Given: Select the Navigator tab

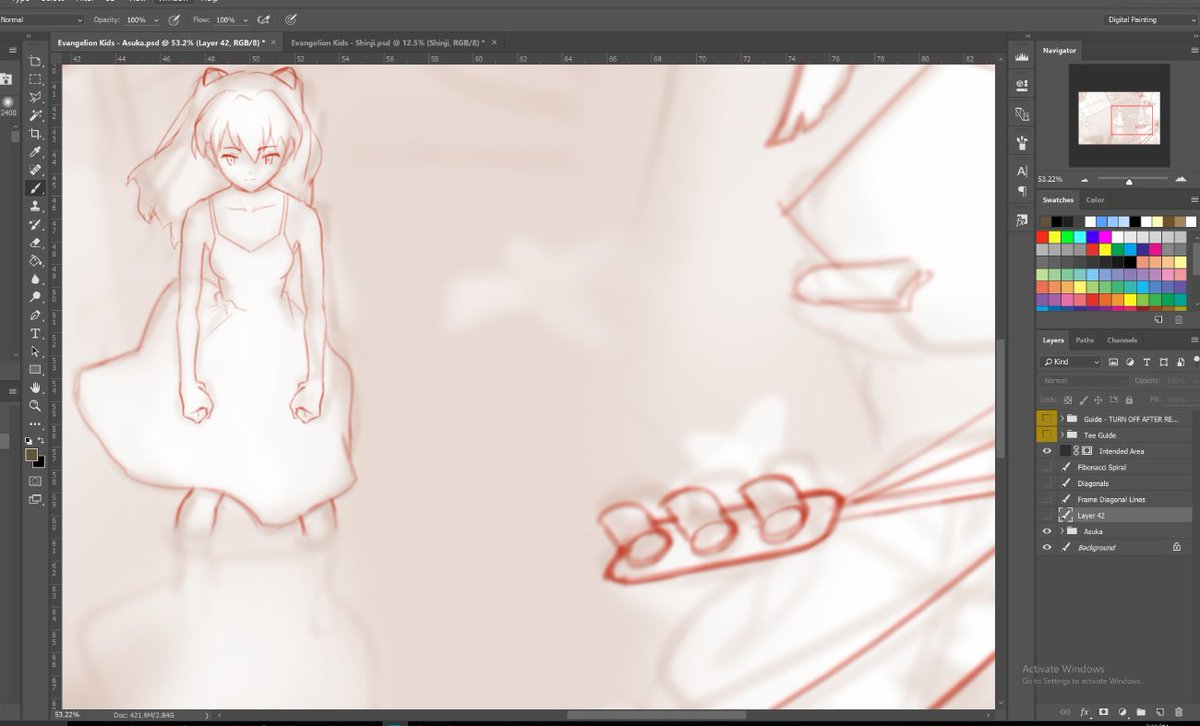Looking at the screenshot, I should click(1059, 50).
